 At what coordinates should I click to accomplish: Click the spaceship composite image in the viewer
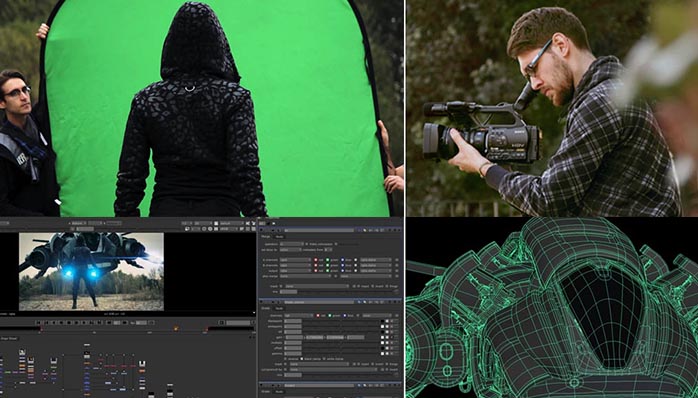[x=91, y=271]
